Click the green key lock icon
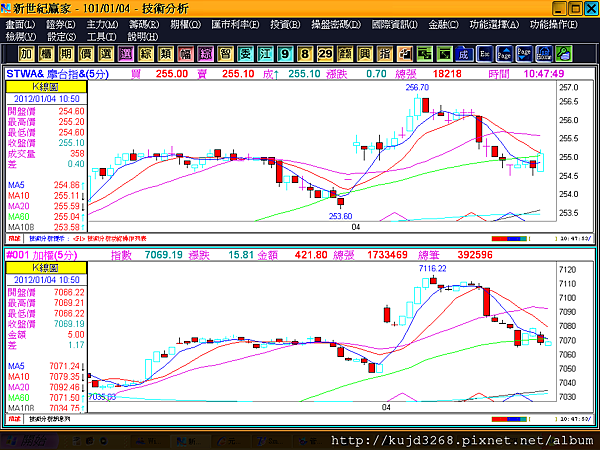600x450 pixels. pos(564,54)
